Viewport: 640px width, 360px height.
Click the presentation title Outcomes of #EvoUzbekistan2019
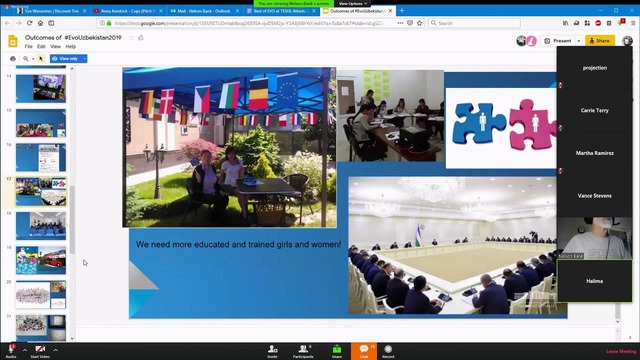pos(73,38)
